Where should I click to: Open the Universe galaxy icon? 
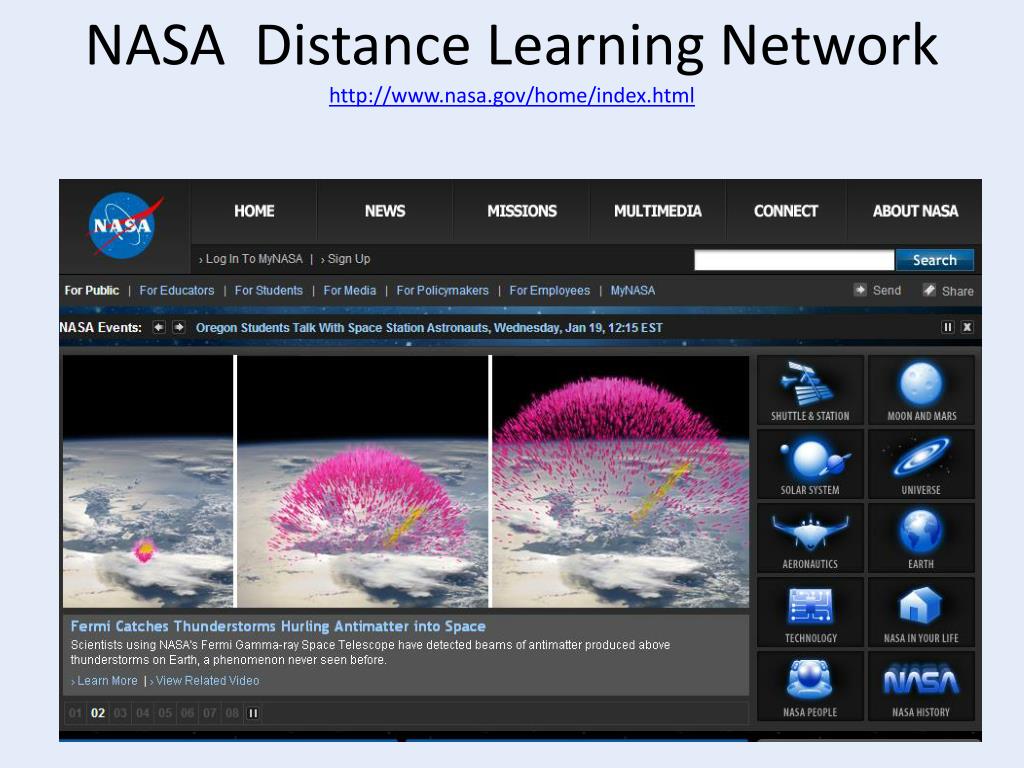click(x=921, y=464)
